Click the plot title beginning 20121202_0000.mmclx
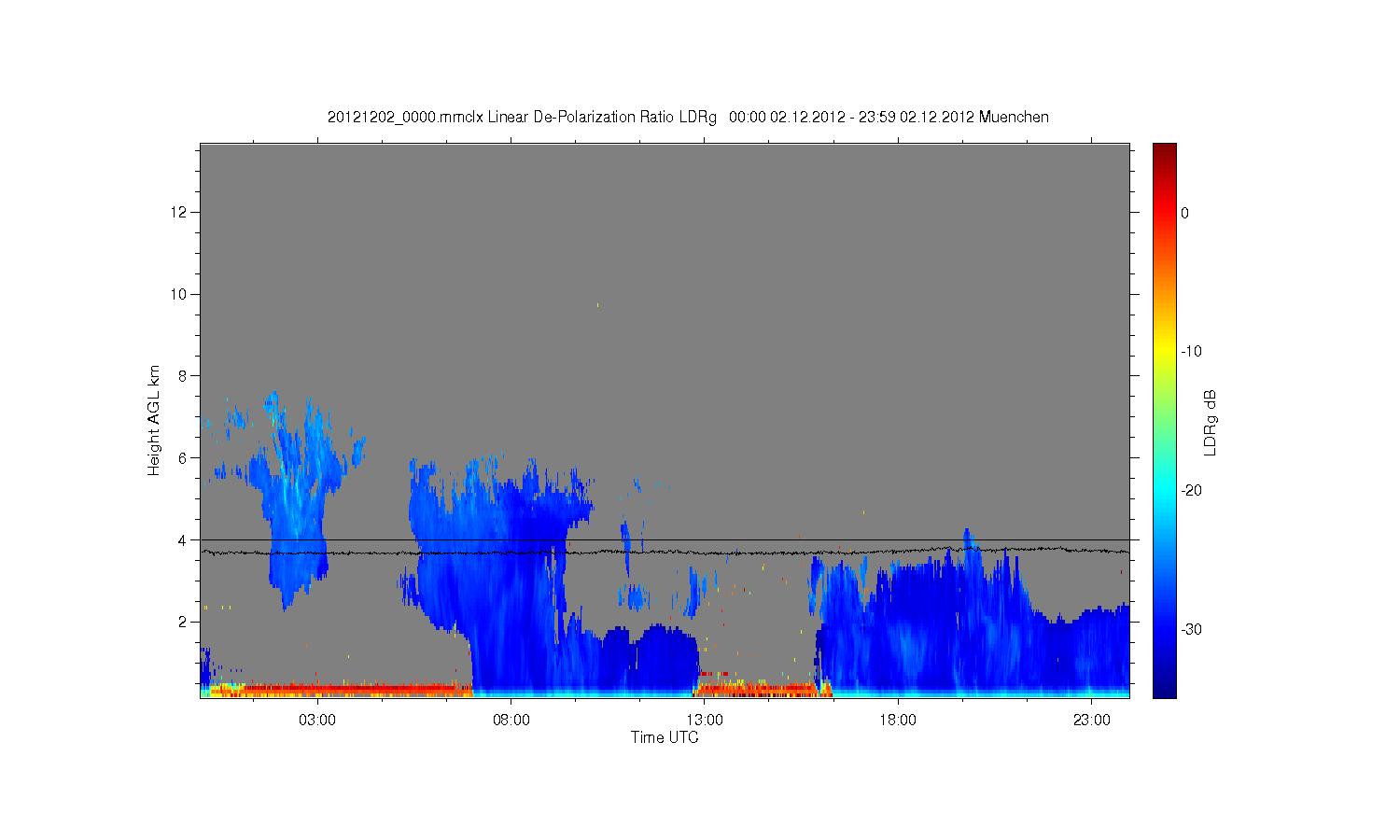The width and height of the screenshot is (1400, 840). coord(688,117)
